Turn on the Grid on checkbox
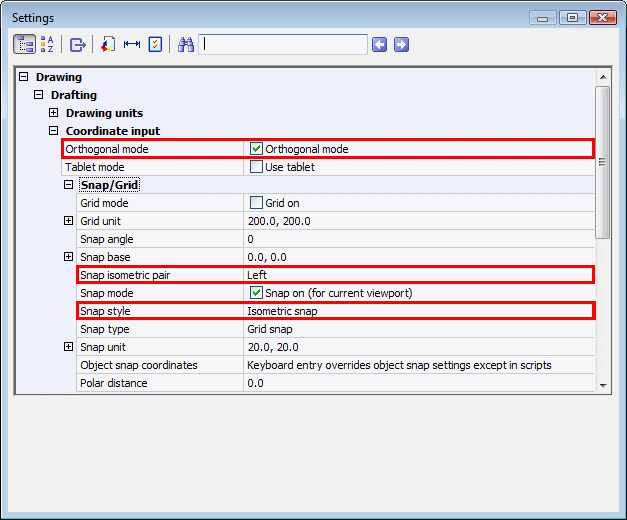Viewport: 627px width, 520px height. pos(256,203)
